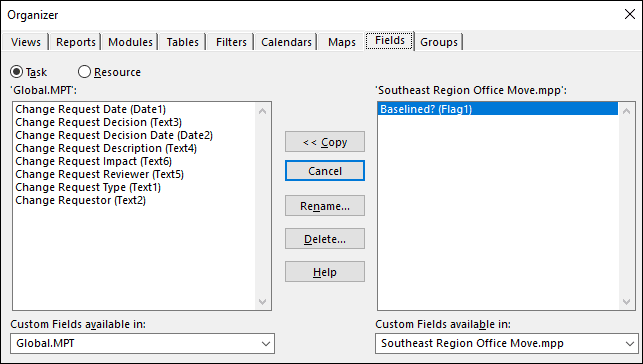Screen dimensions: 643x364
Task: Go to the Filters tab
Action: (231, 42)
